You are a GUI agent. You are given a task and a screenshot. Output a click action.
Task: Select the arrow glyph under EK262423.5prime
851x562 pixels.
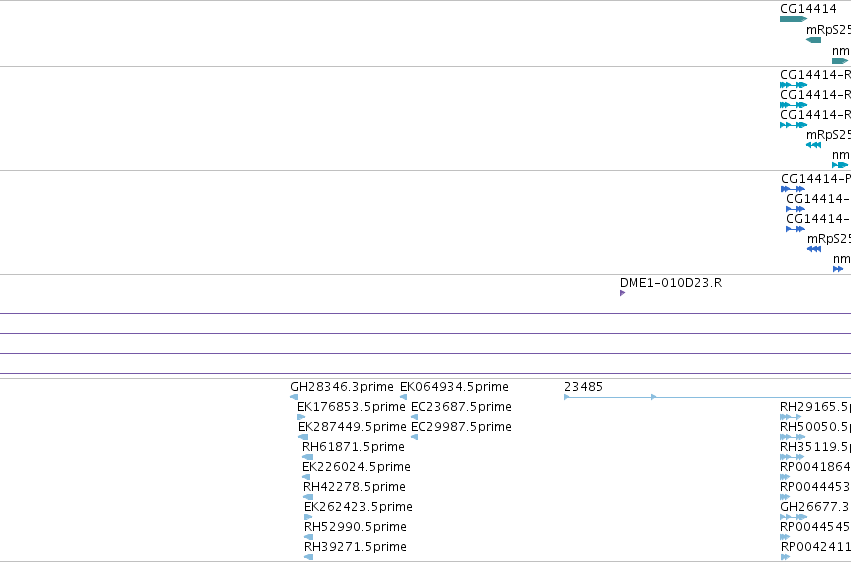(308, 518)
